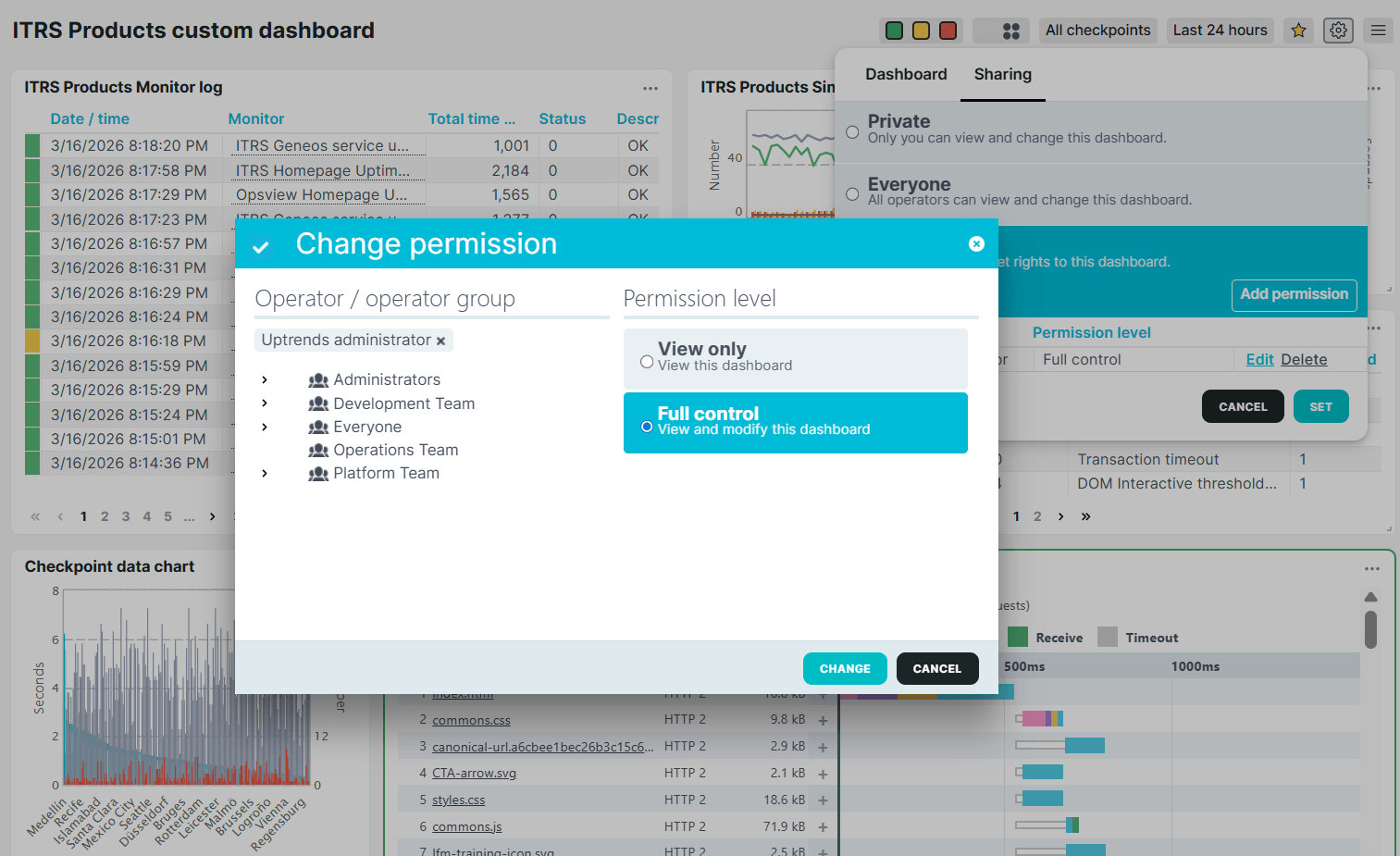Open the commons.css resource link
This screenshot has height=856, width=1400.
tap(471, 719)
